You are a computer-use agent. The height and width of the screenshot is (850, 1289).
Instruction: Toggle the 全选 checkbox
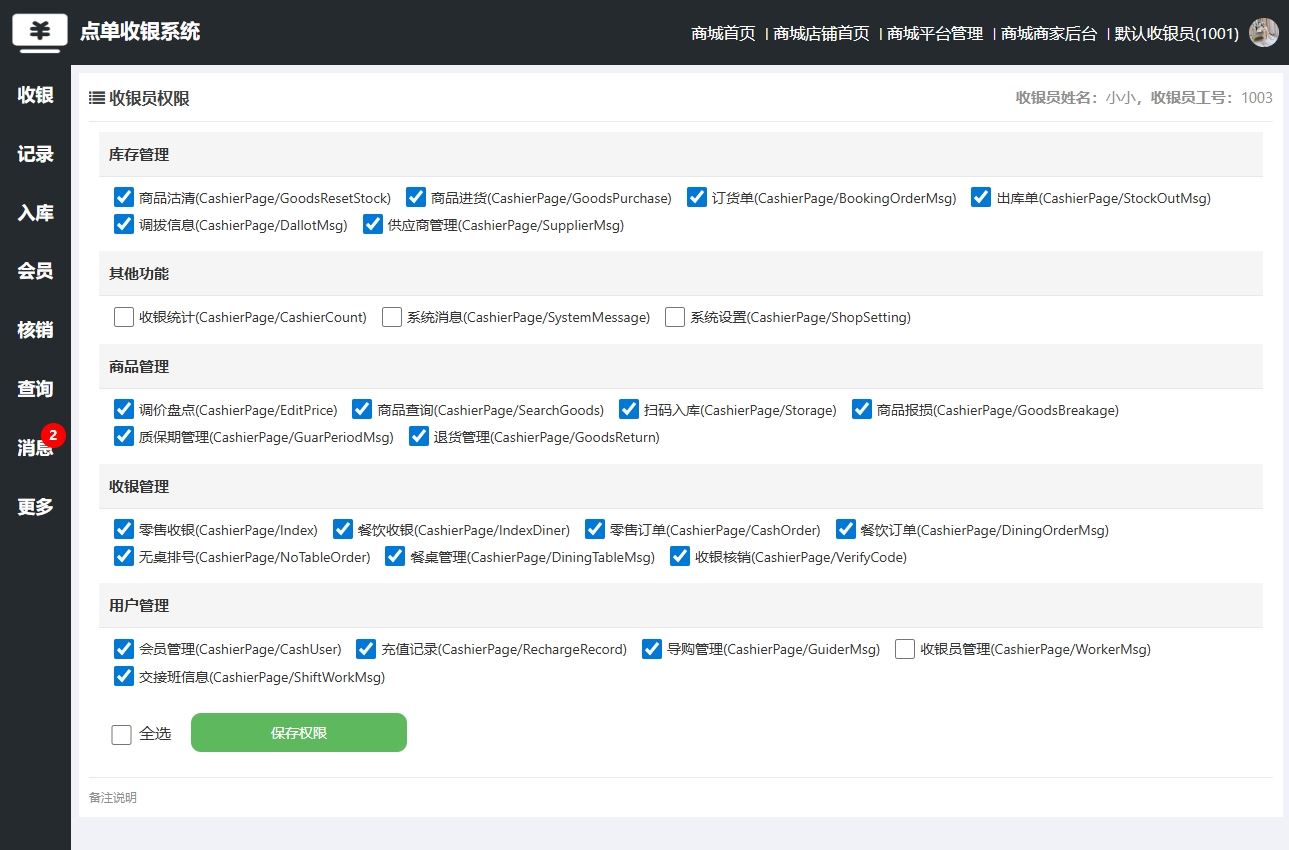click(122, 735)
